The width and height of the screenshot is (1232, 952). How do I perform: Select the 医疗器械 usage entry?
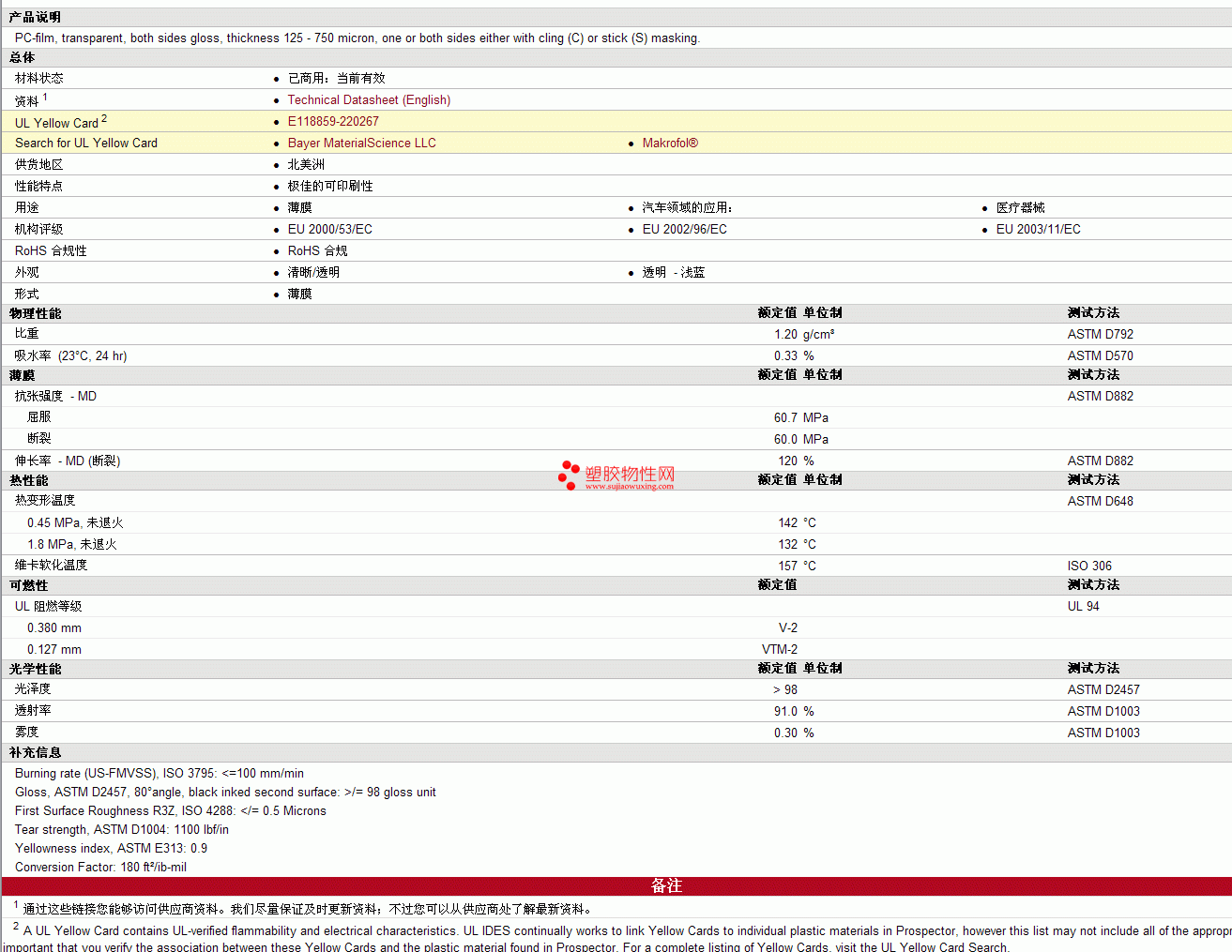tap(1021, 208)
